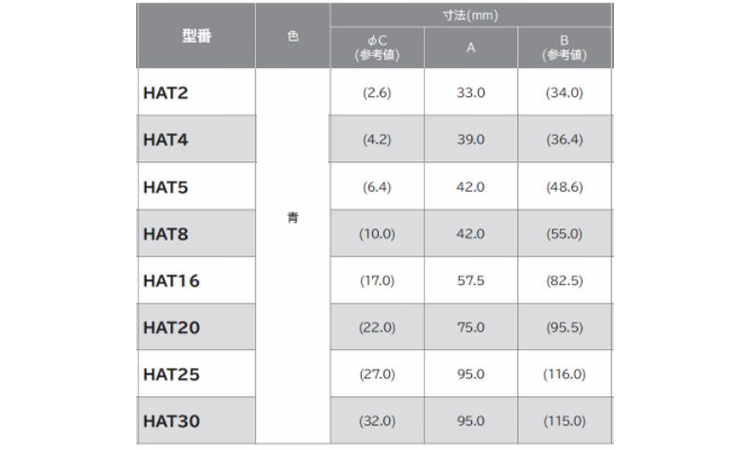Select the (36.4) value in HAT4 row
The height and width of the screenshot is (450, 750).
pos(564,140)
